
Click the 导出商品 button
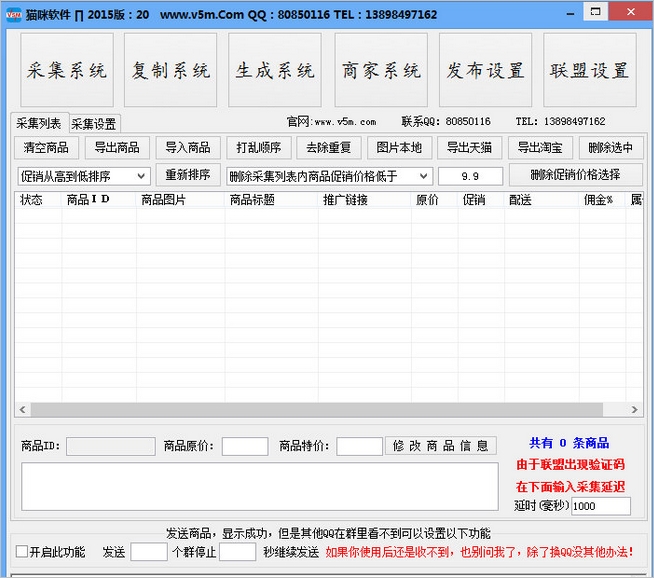[117, 148]
